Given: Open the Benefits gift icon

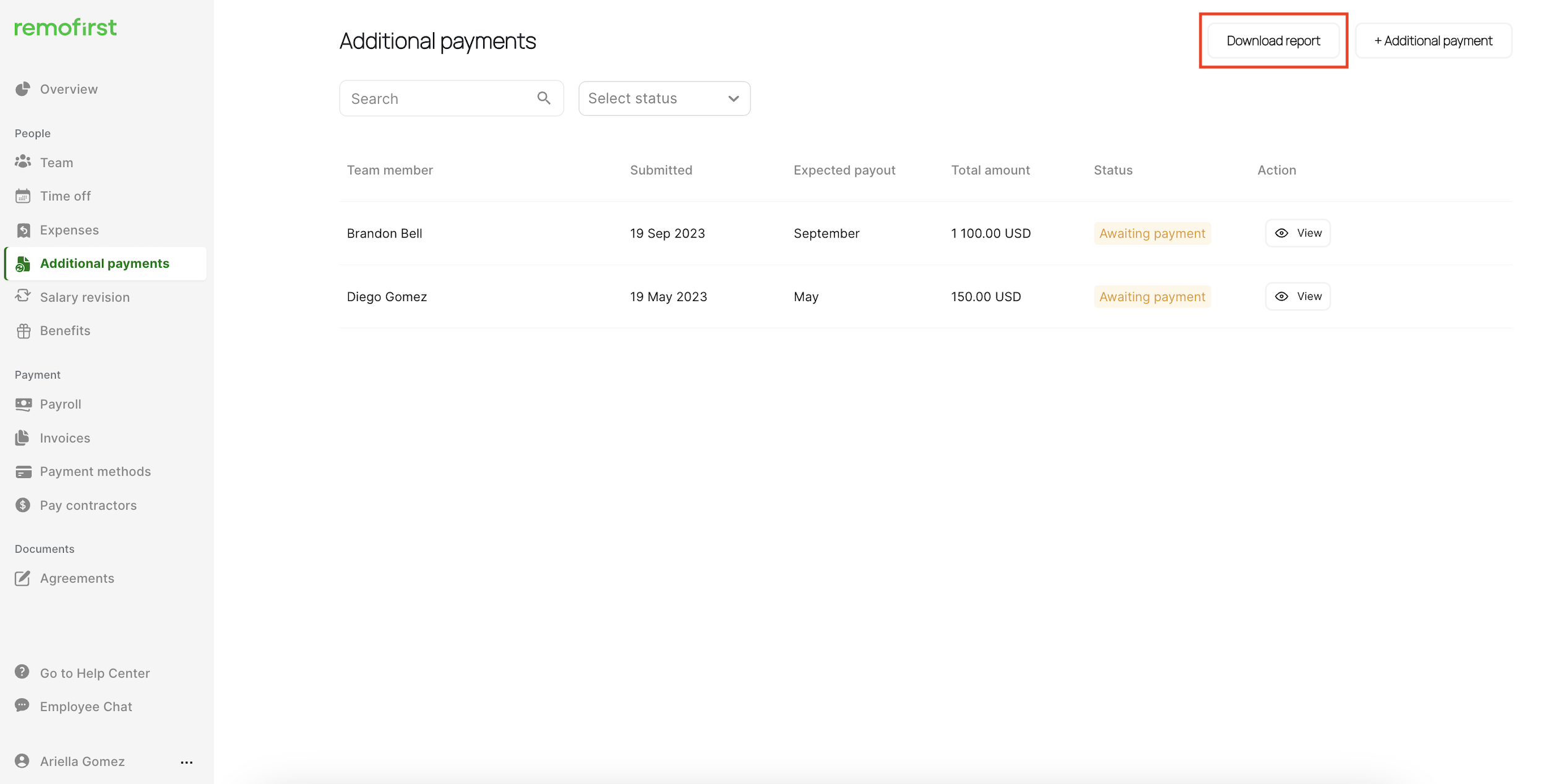Looking at the screenshot, I should (23, 331).
